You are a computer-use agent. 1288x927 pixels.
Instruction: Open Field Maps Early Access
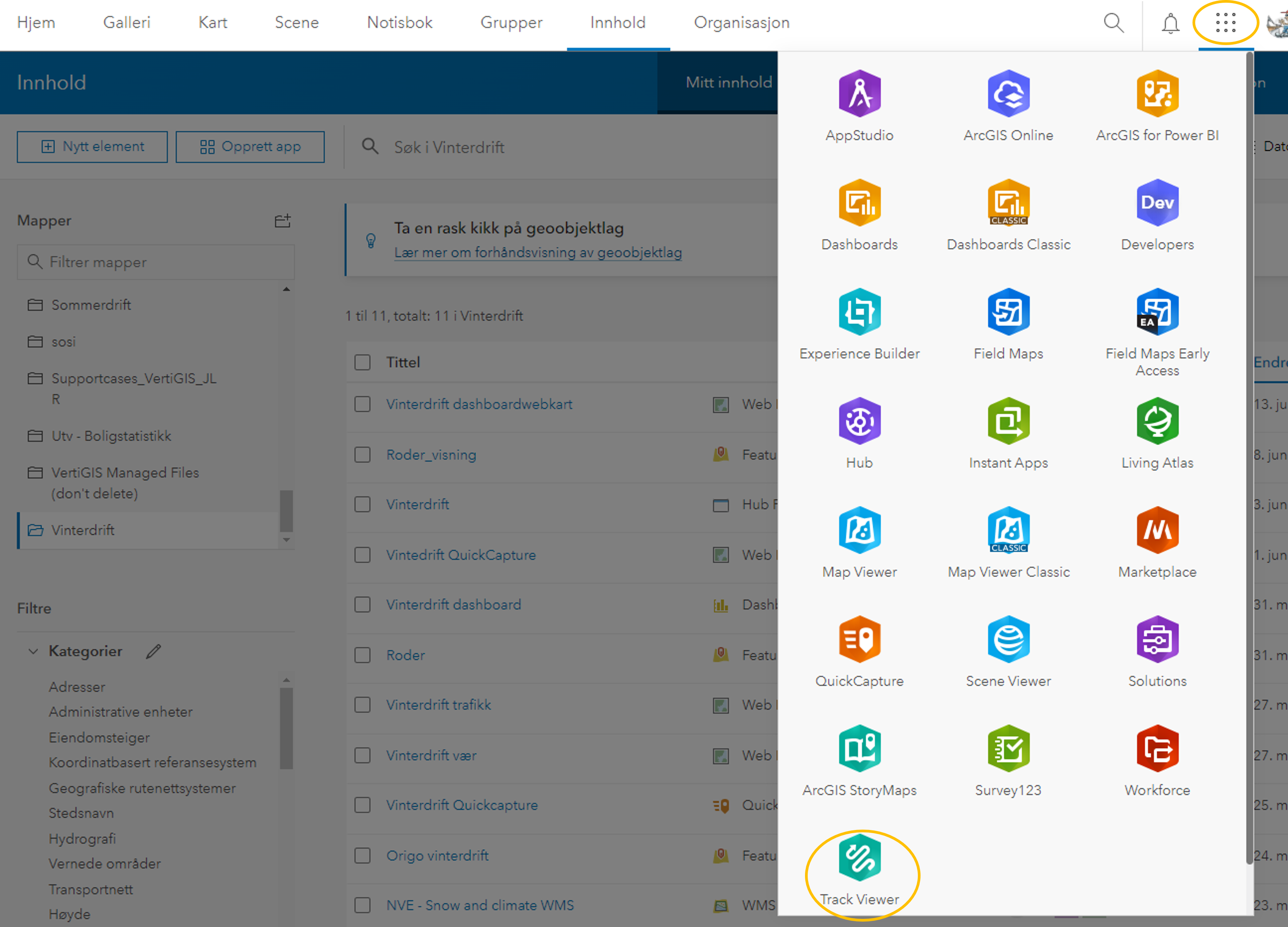pos(1157,333)
